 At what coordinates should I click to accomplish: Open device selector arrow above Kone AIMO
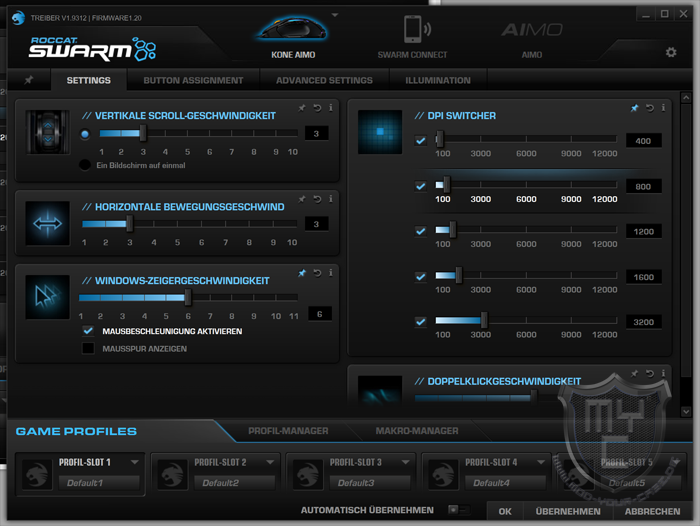pyautogui.click(x=335, y=15)
